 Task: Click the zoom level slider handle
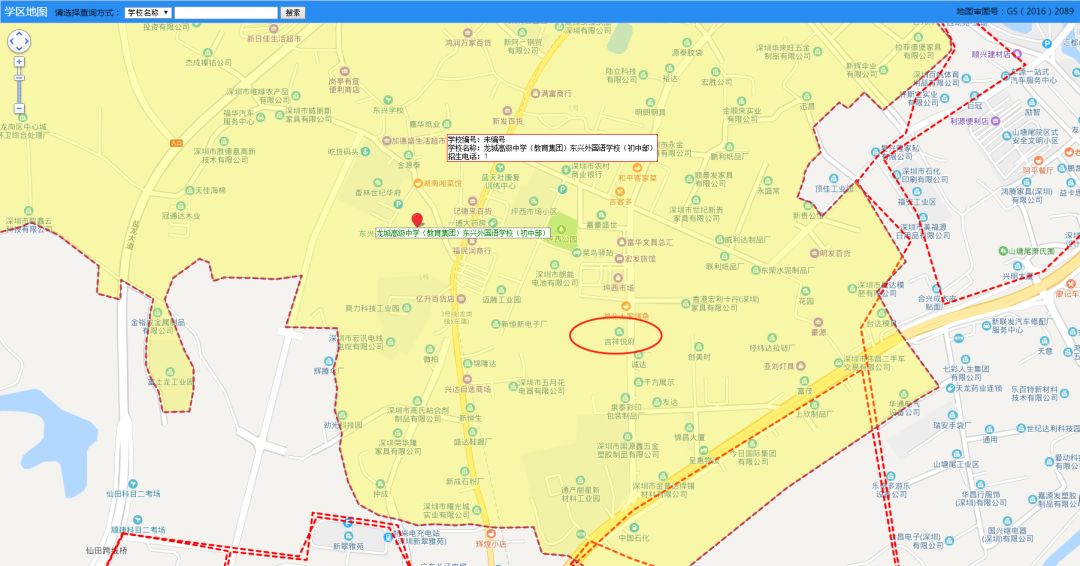(19, 78)
